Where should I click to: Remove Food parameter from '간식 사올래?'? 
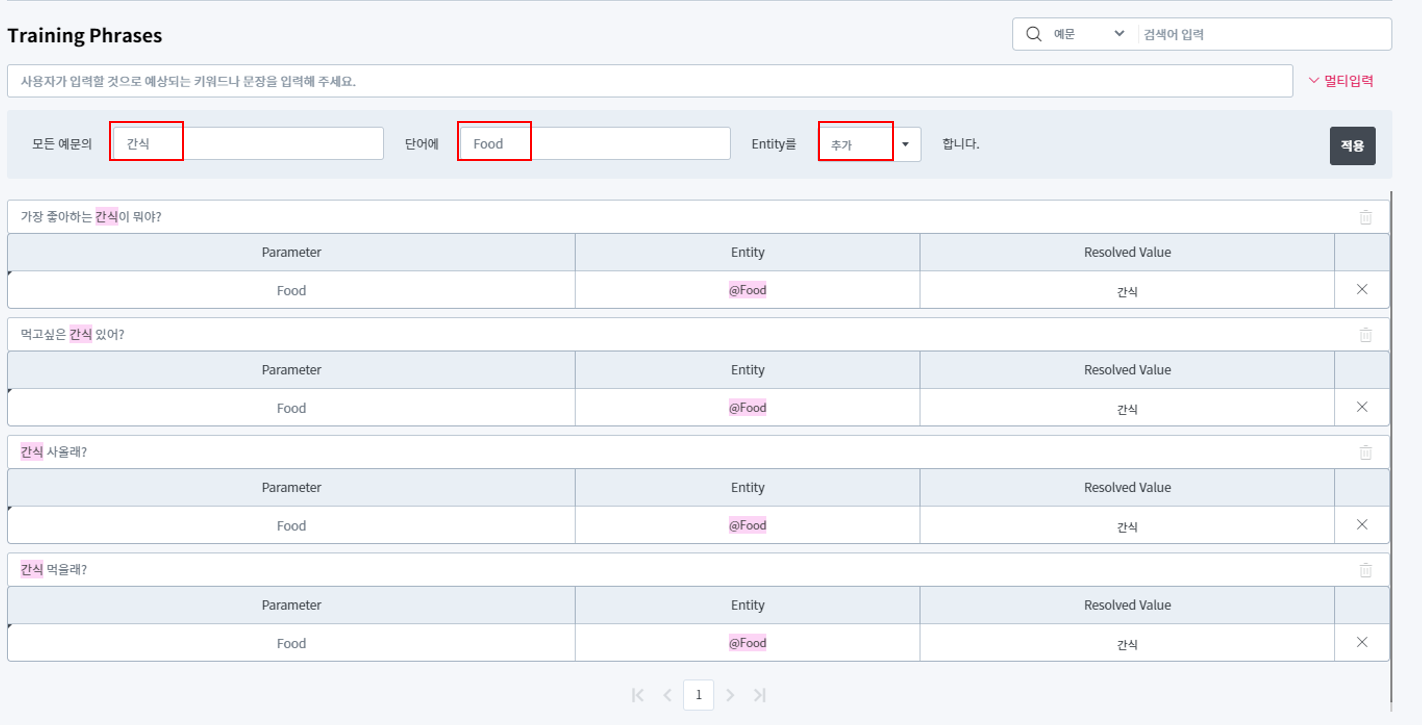1361,525
